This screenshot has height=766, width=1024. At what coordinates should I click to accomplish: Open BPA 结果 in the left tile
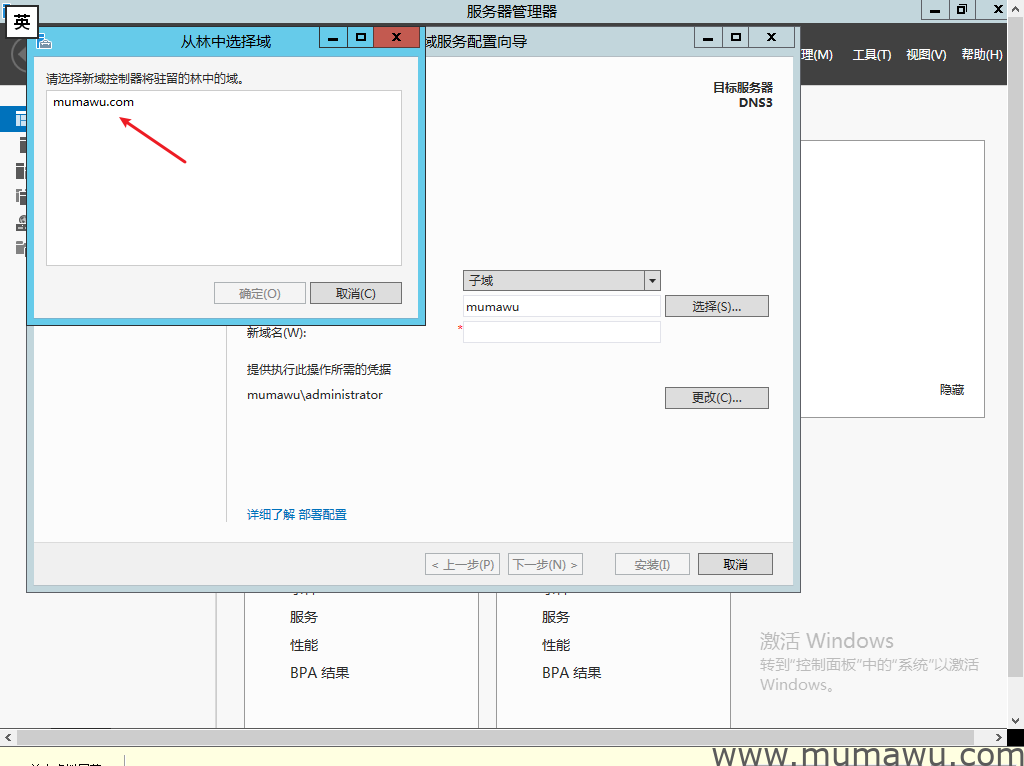(319, 673)
